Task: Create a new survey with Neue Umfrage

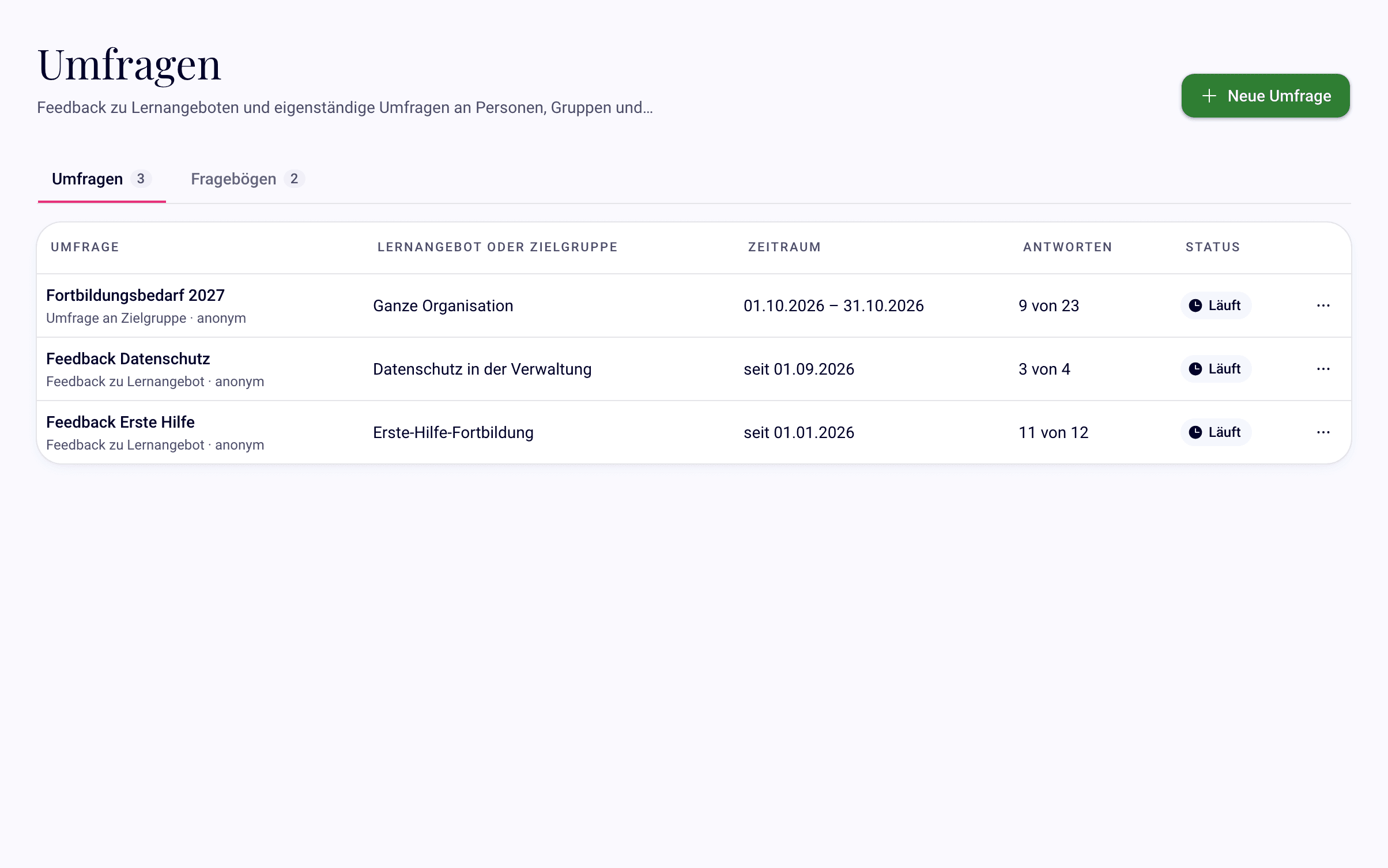Action: click(1265, 96)
